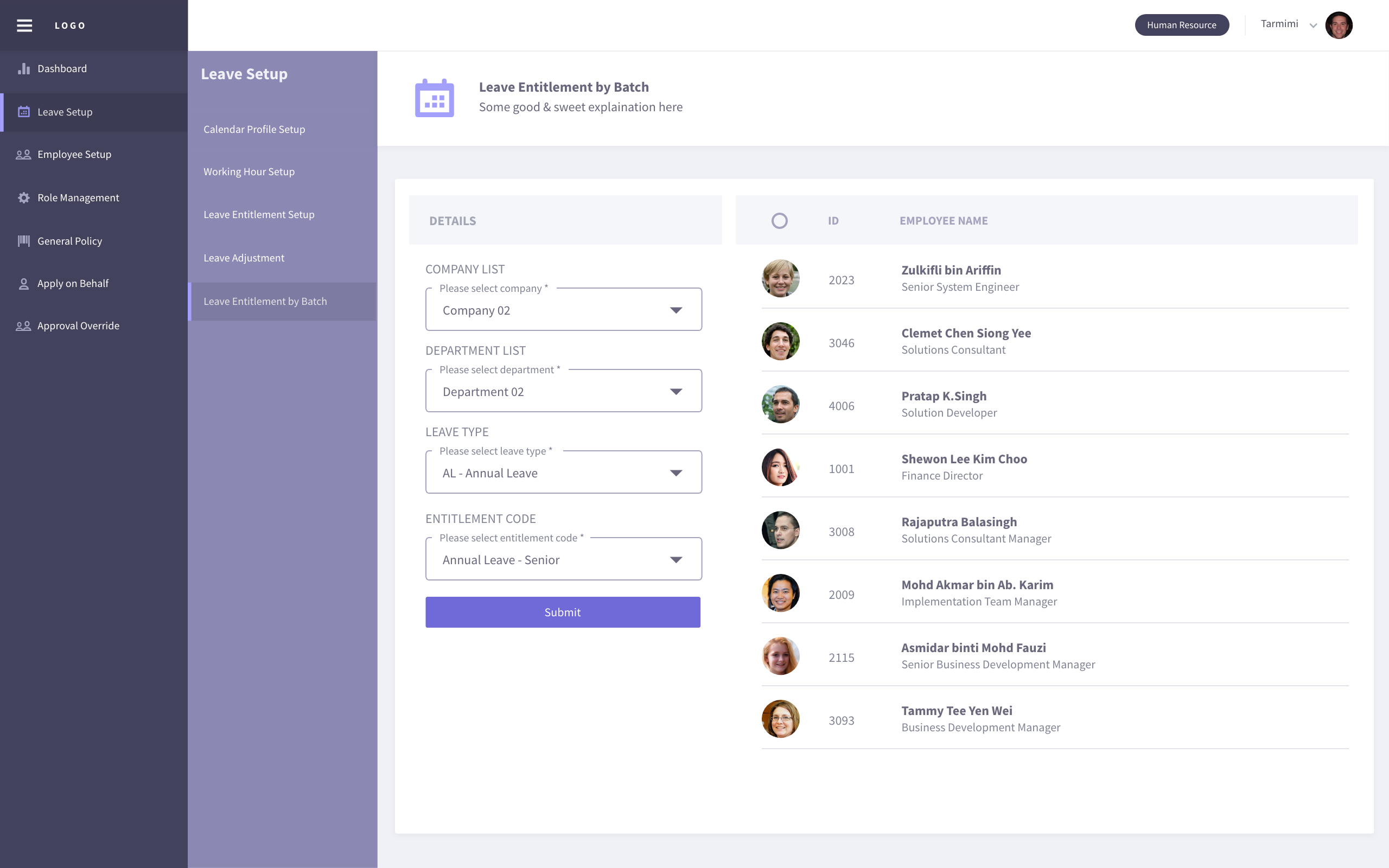Click the General Policy barcode icon
This screenshot has height=868, width=1389.
coord(23,240)
